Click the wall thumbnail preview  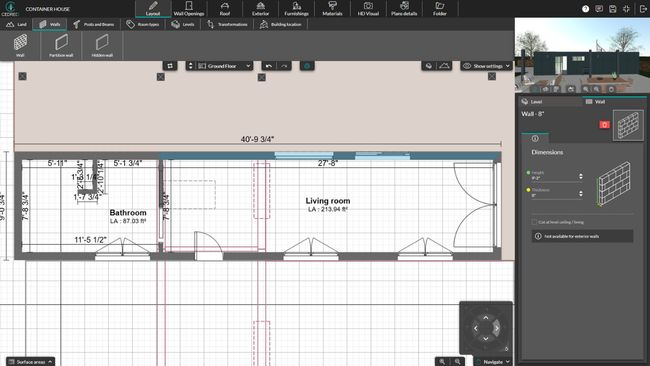click(x=628, y=126)
